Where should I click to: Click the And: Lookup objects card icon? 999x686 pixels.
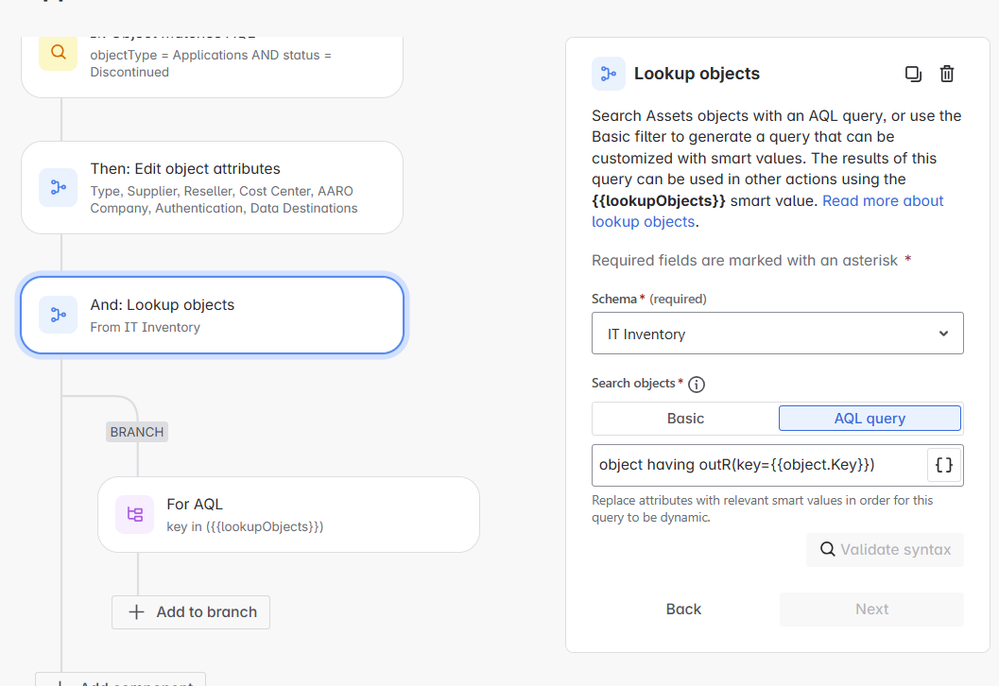(58, 315)
